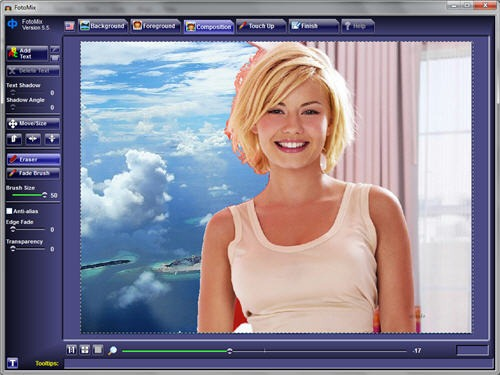Screen dimensions: 500x375
Task: Click the horizontal flip arrows button
Action: pyautogui.click(x=33, y=139)
